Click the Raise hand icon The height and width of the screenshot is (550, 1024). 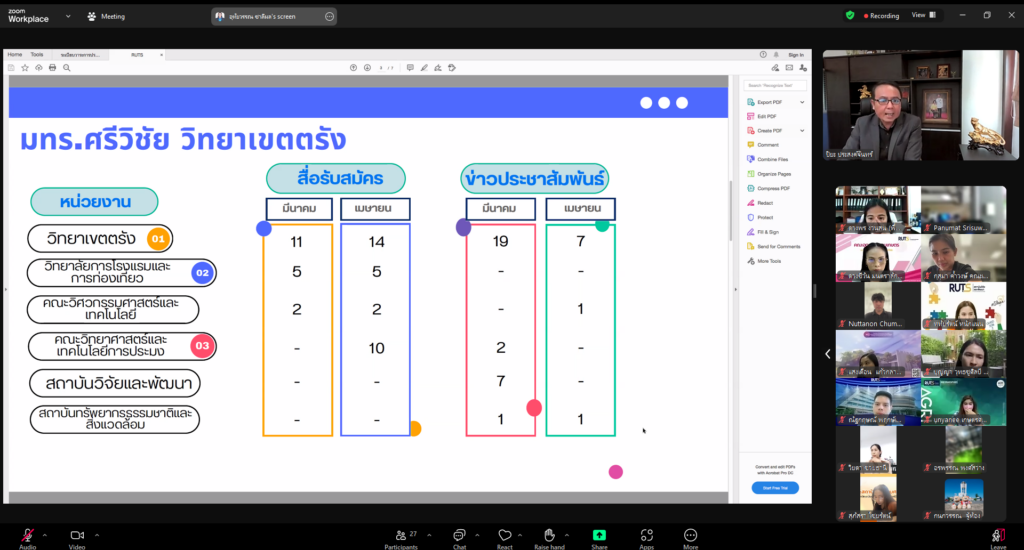549,536
